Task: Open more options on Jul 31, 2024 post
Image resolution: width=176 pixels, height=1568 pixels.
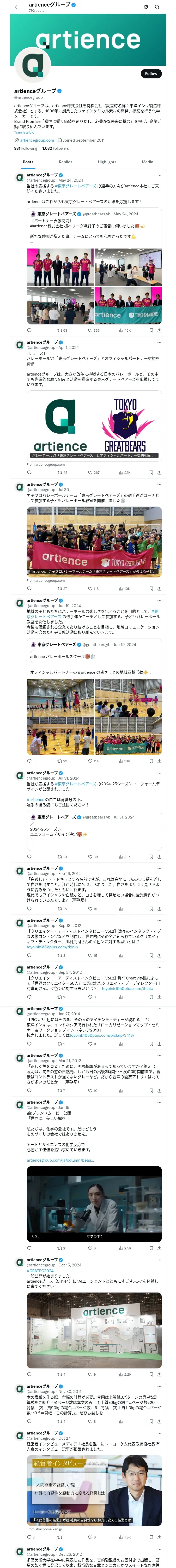Action: [160, 773]
